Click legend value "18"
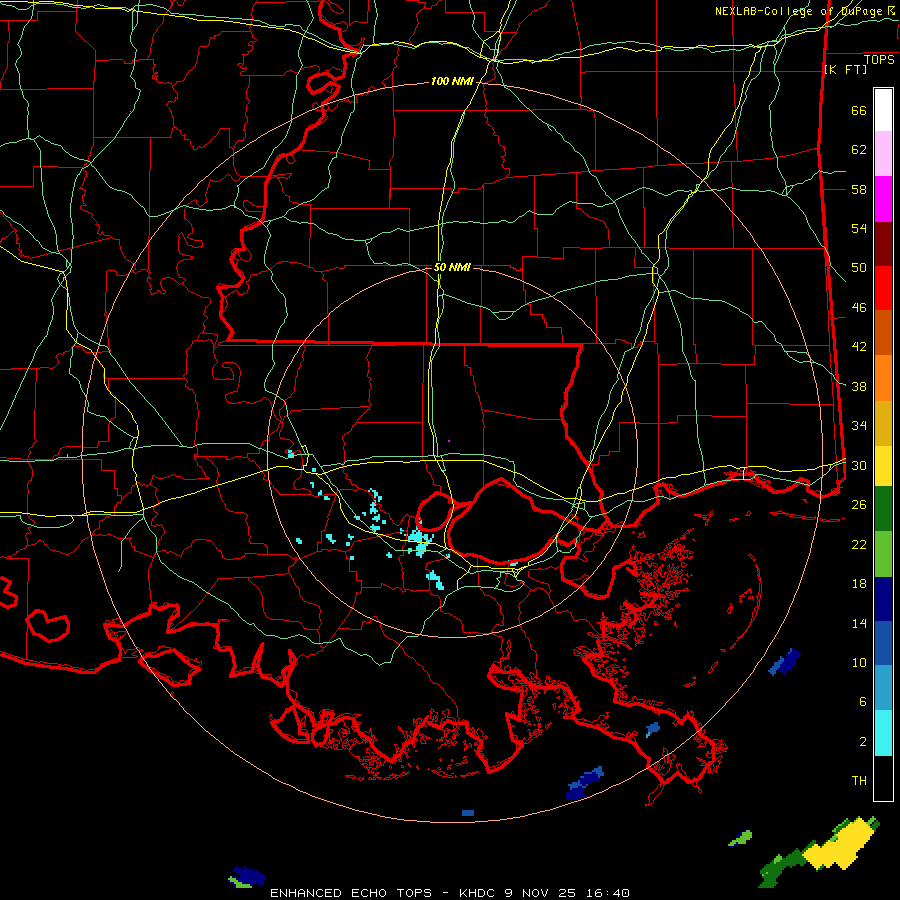The width and height of the screenshot is (900, 900). [859, 584]
